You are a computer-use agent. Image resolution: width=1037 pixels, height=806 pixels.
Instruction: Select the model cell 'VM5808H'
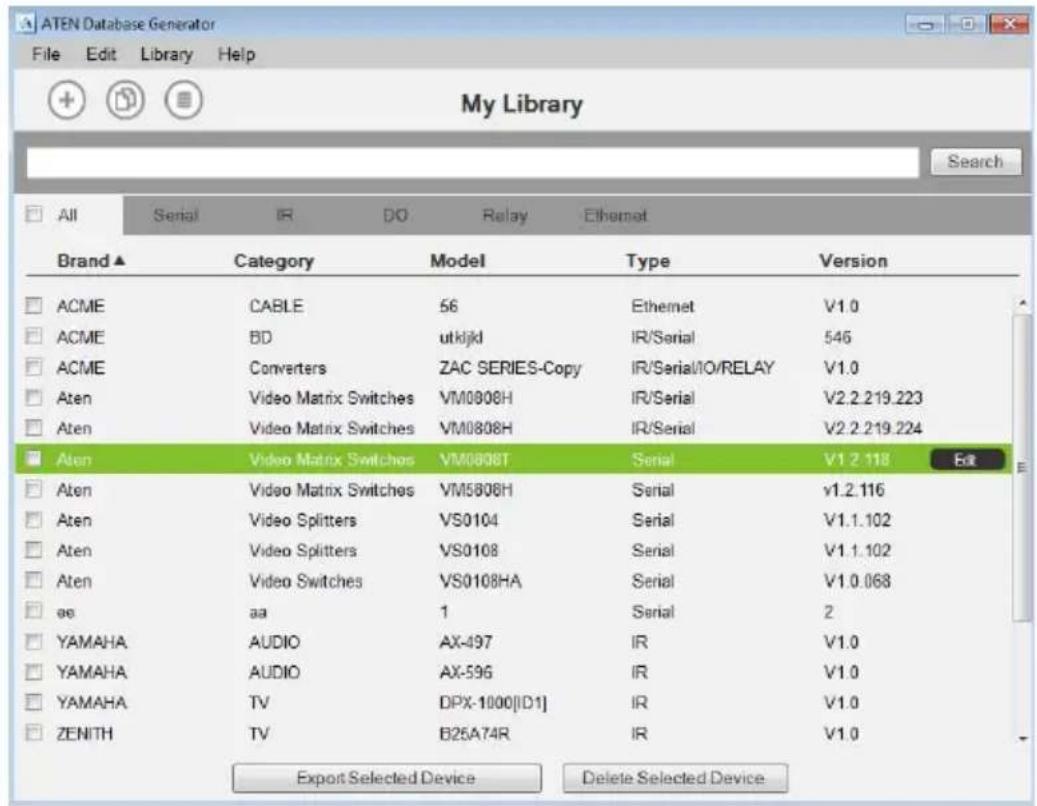pos(476,490)
